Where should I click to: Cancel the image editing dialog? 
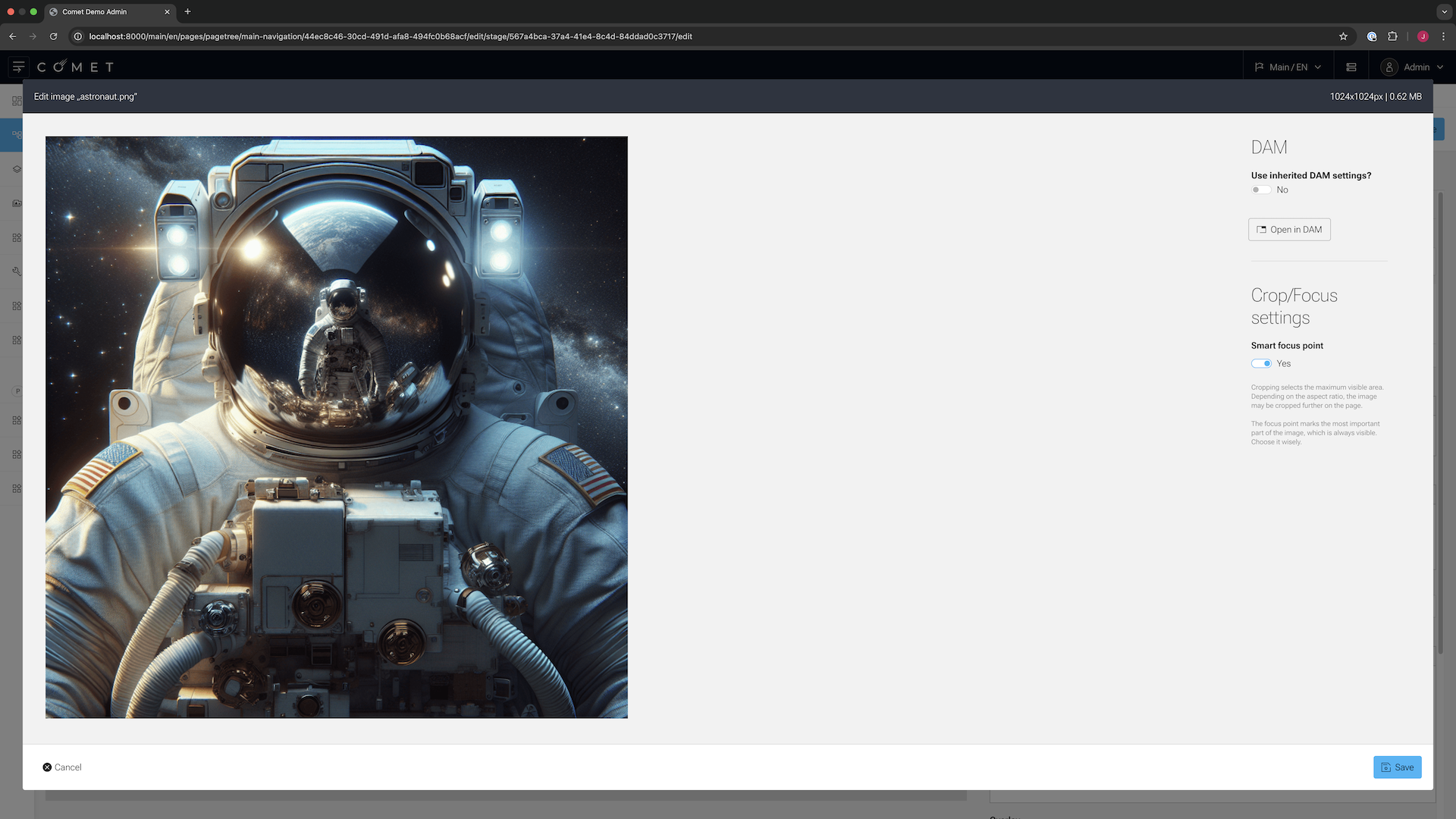click(62, 767)
